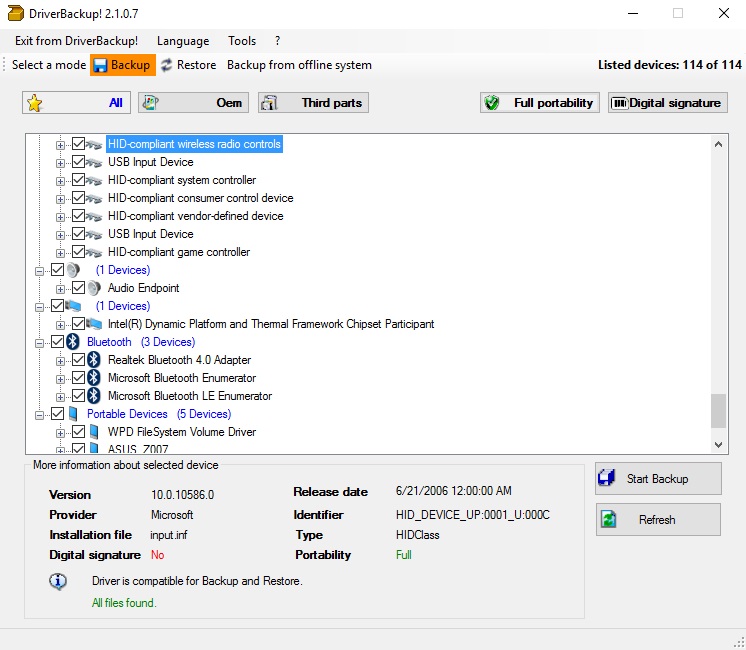Uncheck Portable Devices category checkbox
746x650 pixels.
point(58,414)
